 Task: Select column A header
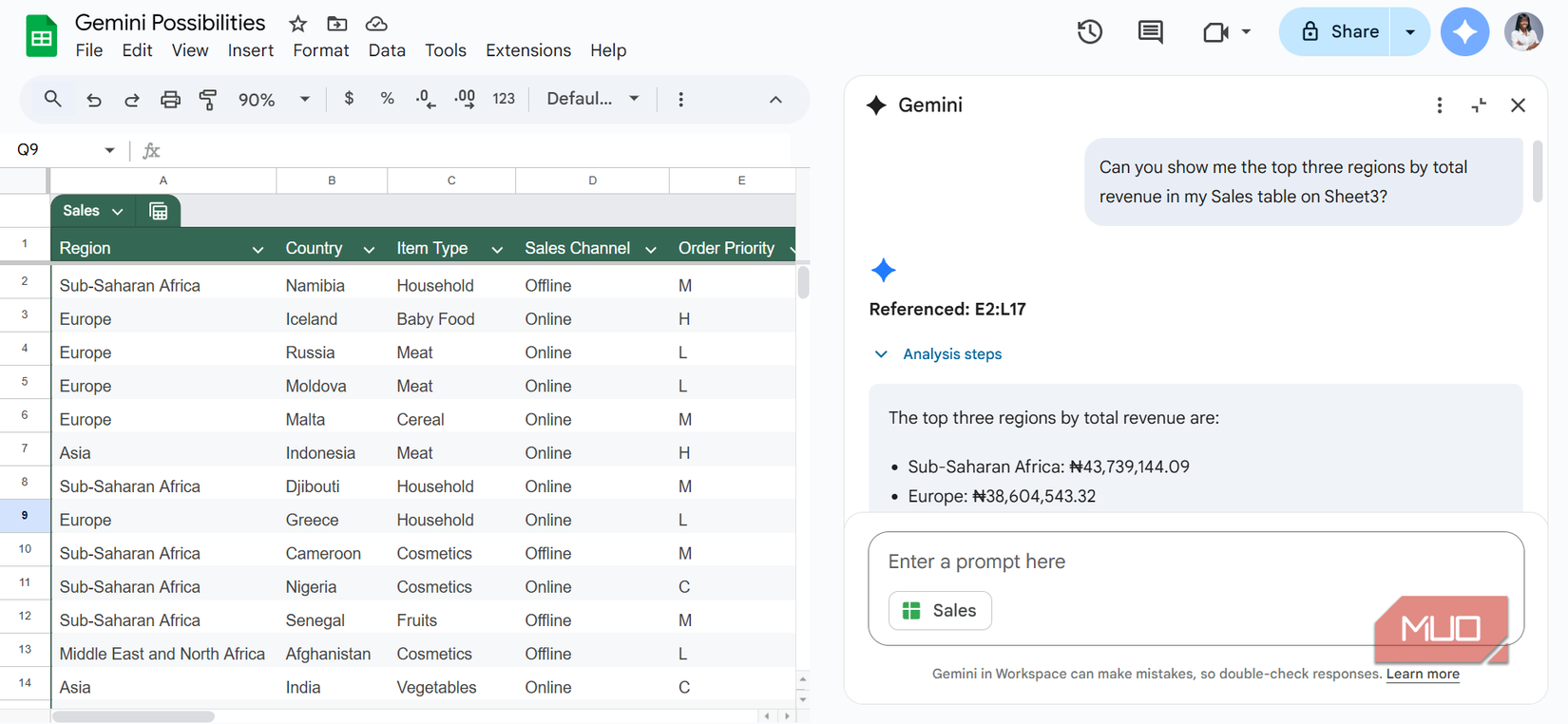[x=163, y=181]
